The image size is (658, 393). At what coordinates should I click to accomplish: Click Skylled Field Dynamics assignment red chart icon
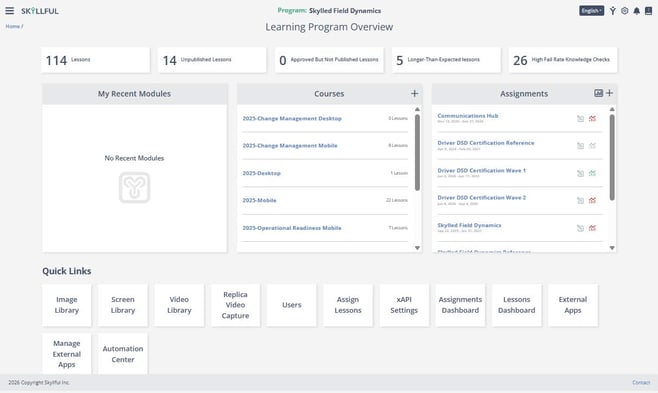(592, 228)
